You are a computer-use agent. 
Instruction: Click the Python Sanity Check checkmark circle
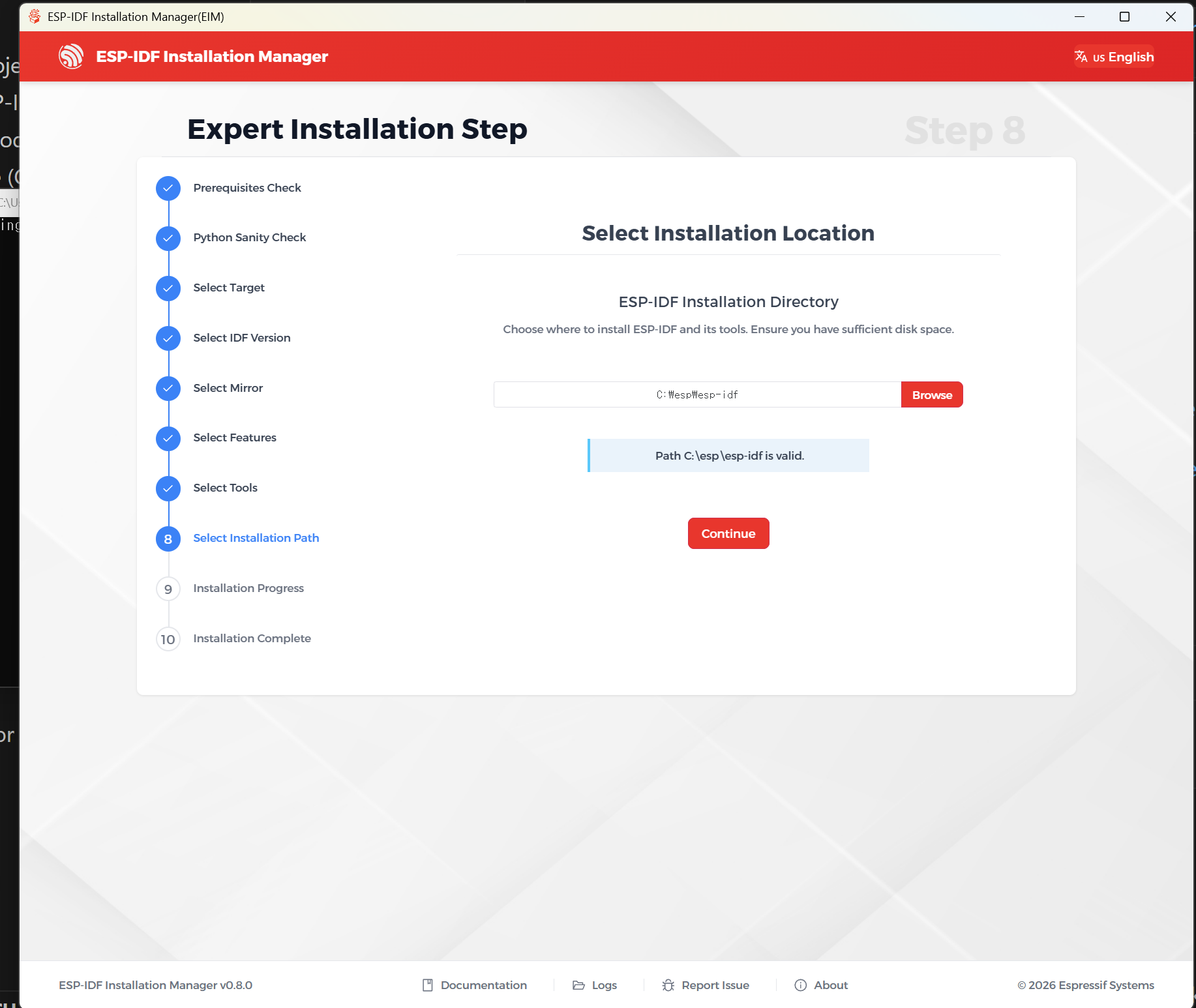point(168,239)
